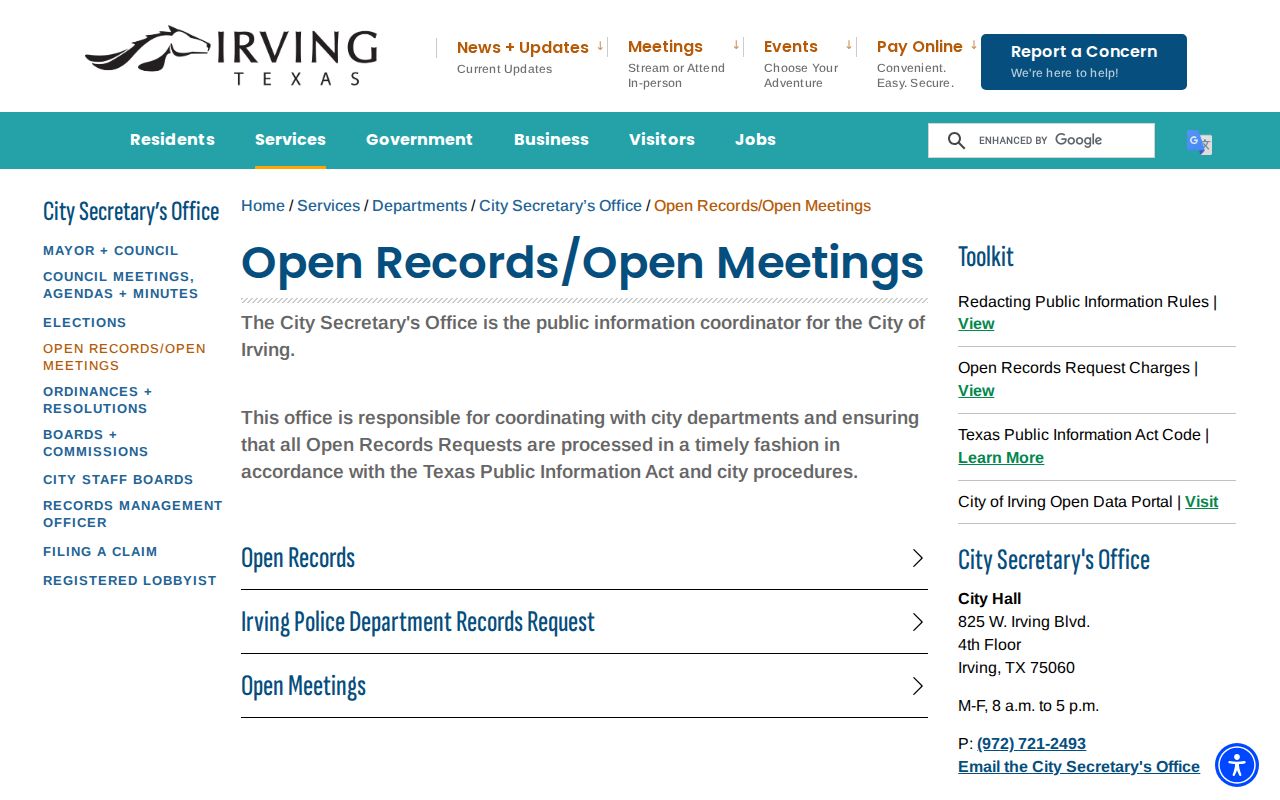
Task: Open the Services menu
Action: tap(290, 140)
